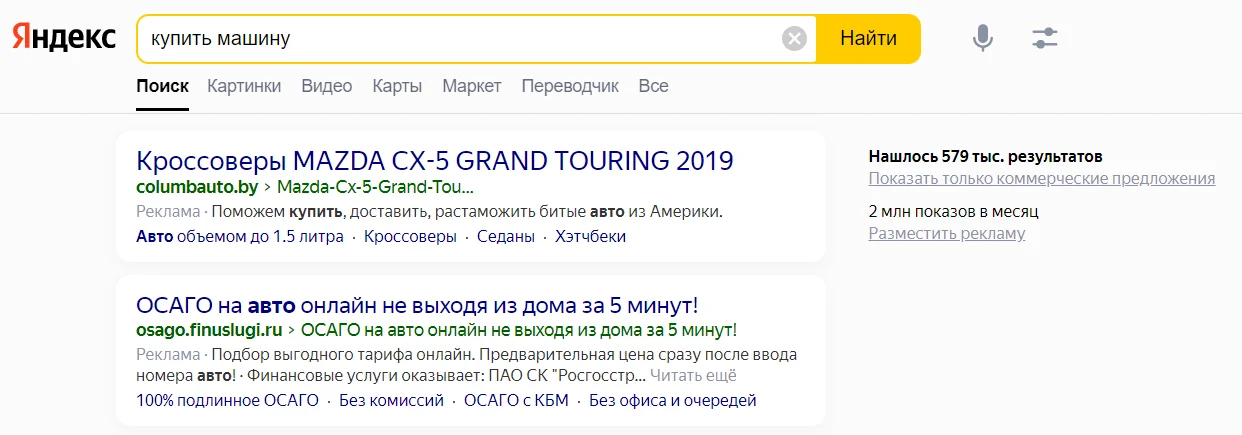Clear the search query with X icon
The height and width of the screenshot is (435, 1242).
click(x=794, y=39)
